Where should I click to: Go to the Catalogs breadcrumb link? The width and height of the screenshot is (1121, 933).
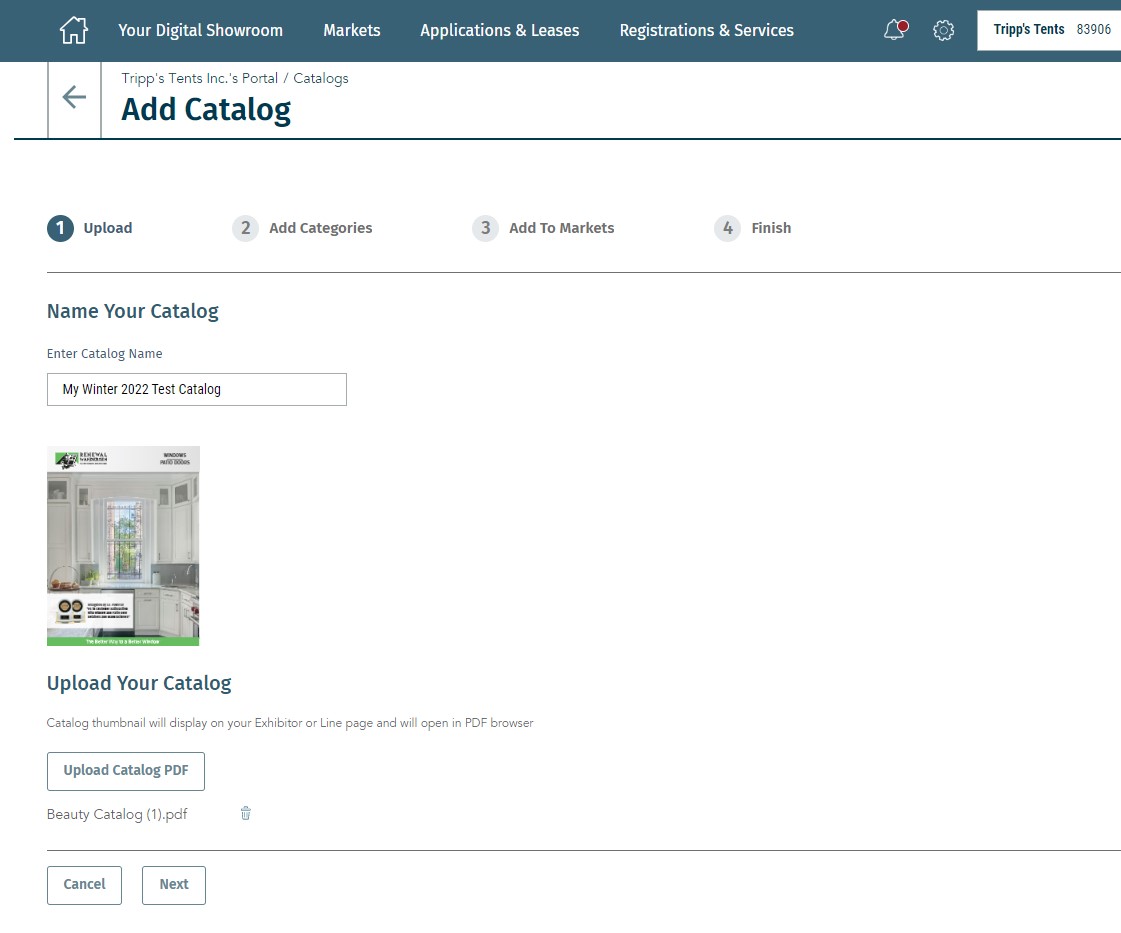click(321, 78)
